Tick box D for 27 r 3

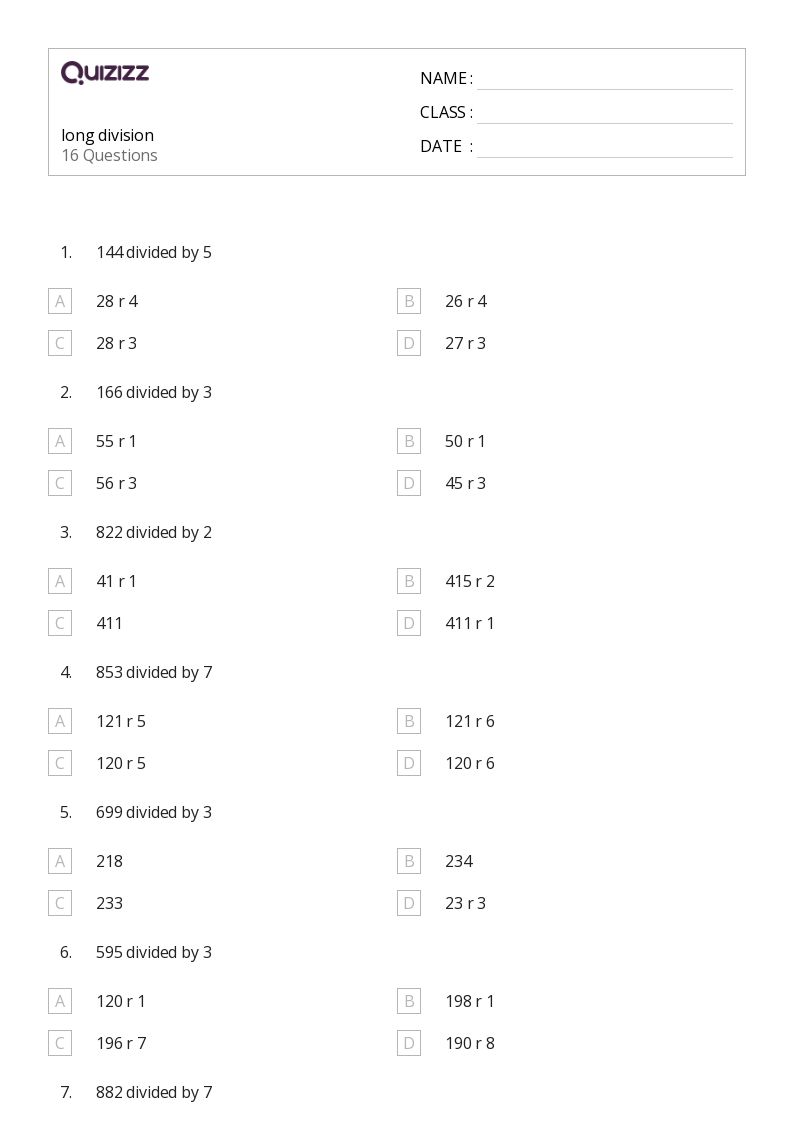409,343
